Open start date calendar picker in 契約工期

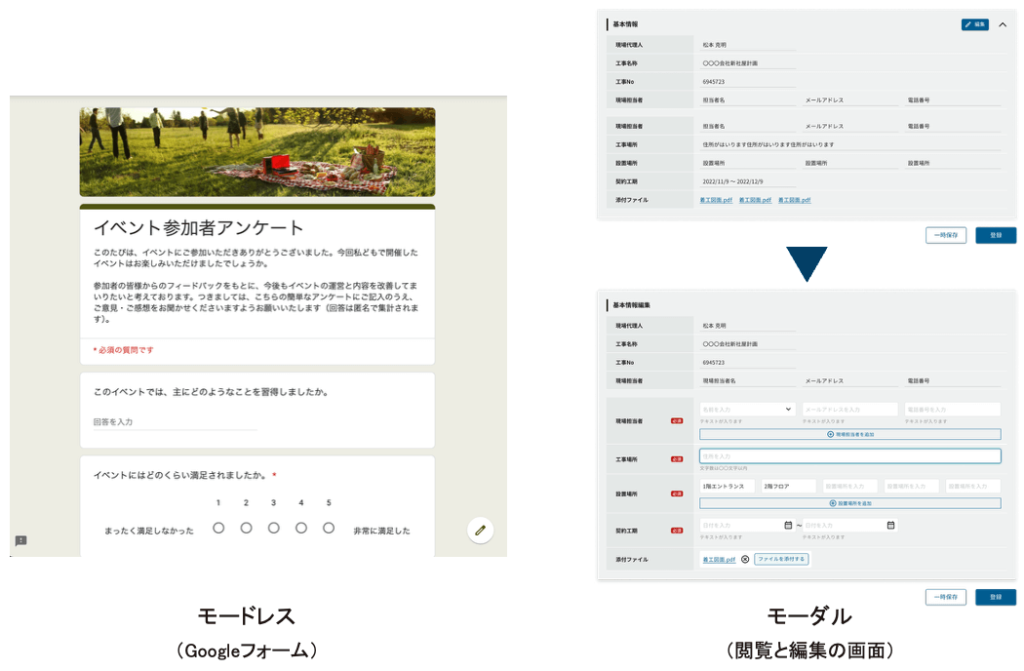point(788,525)
